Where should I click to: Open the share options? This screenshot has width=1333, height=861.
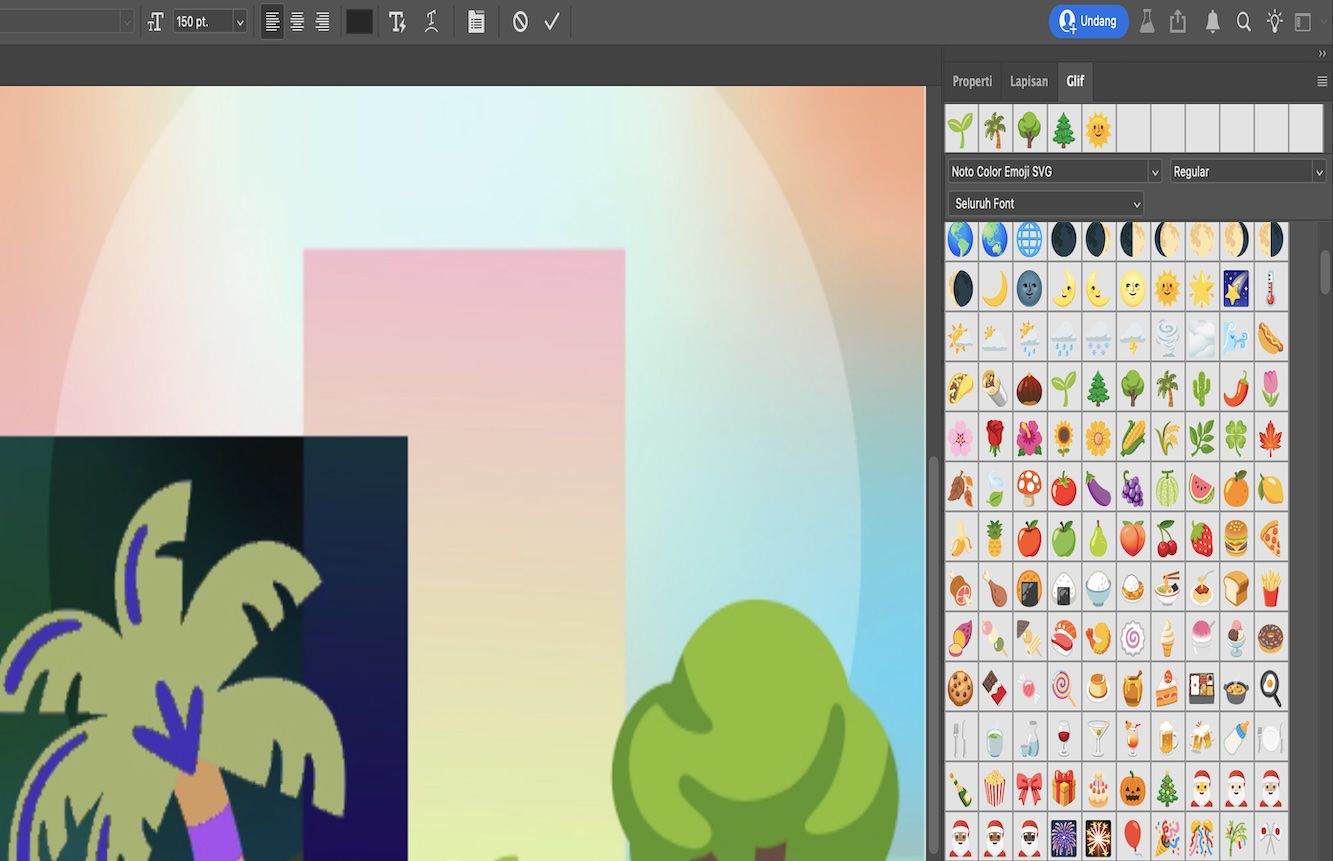tap(1178, 21)
